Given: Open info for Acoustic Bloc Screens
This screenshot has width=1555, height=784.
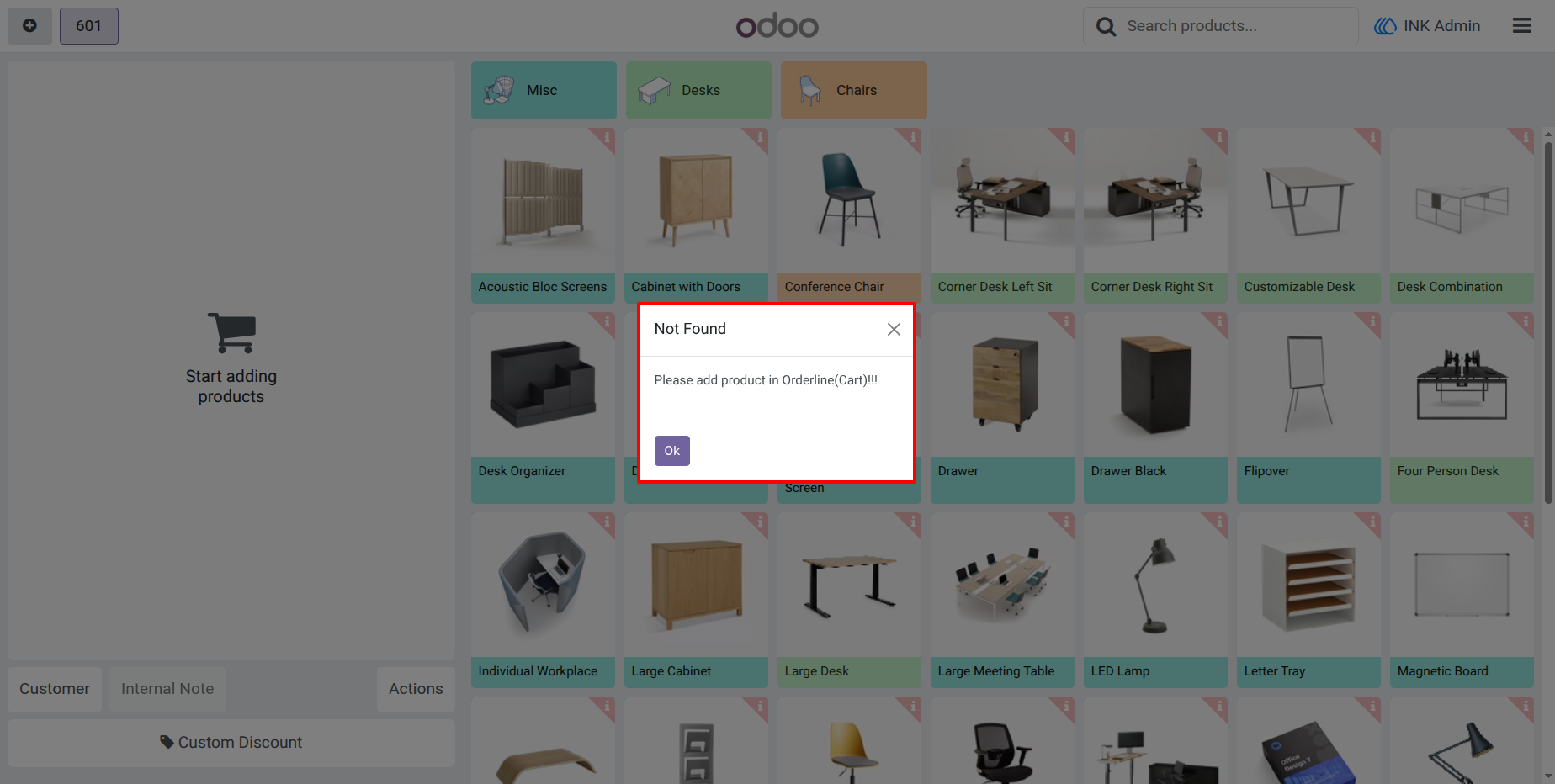Looking at the screenshot, I should click(x=605, y=138).
